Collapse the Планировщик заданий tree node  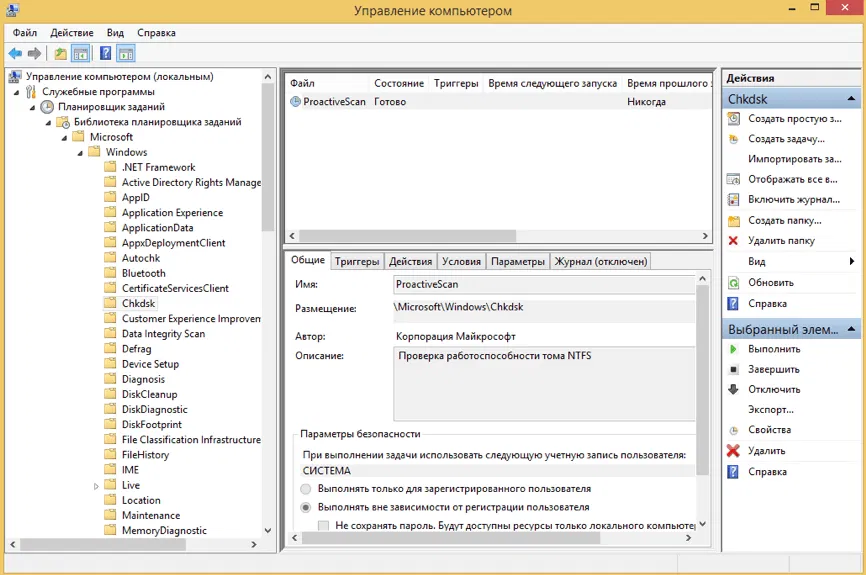click(32, 108)
